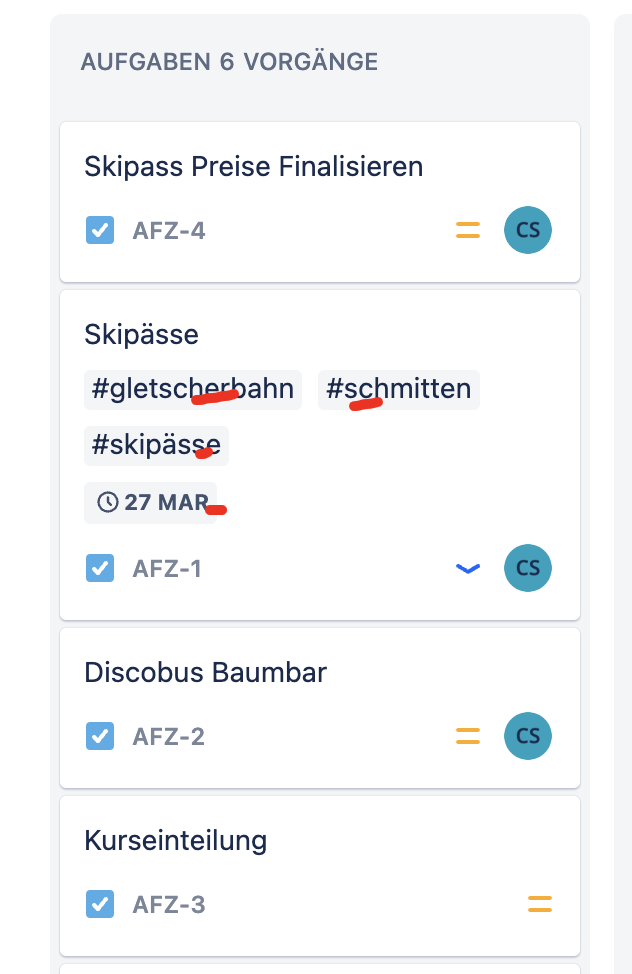Screen dimensions: 632x974
Task: Click the Aufgaben 6 Vorgänge column header
Action: (x=229, y=62)
